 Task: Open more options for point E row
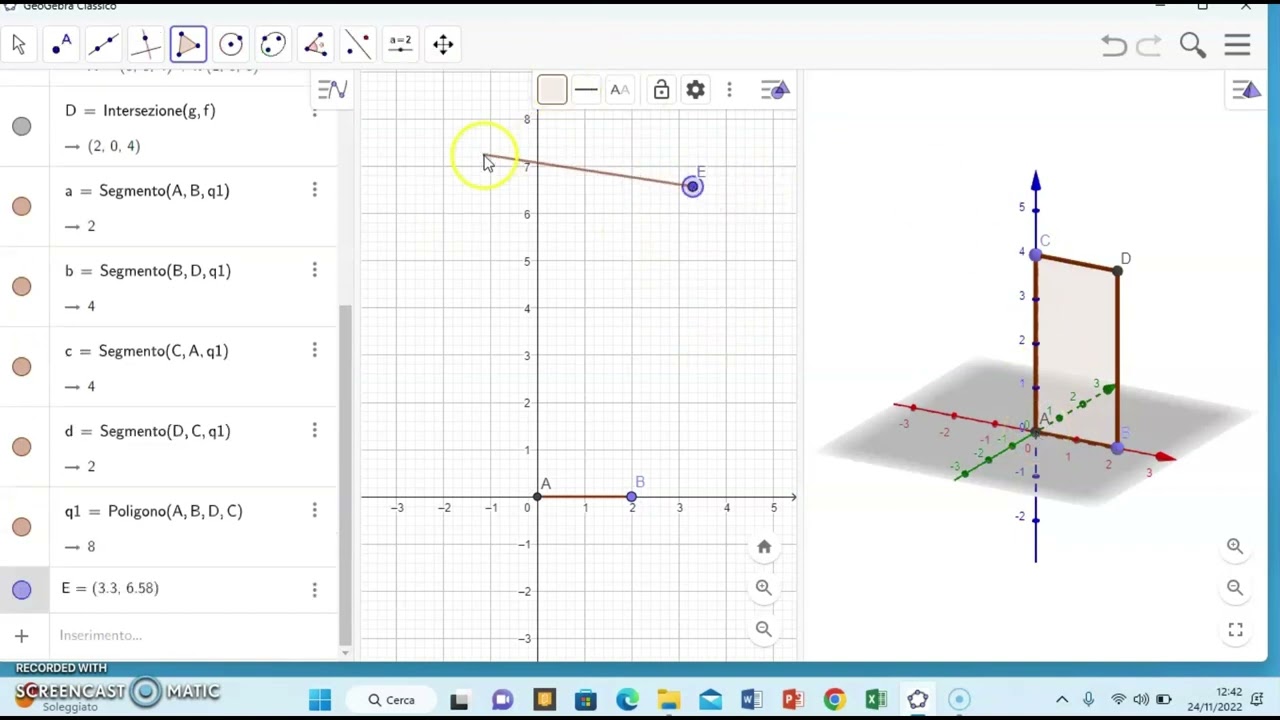point(314,590)
